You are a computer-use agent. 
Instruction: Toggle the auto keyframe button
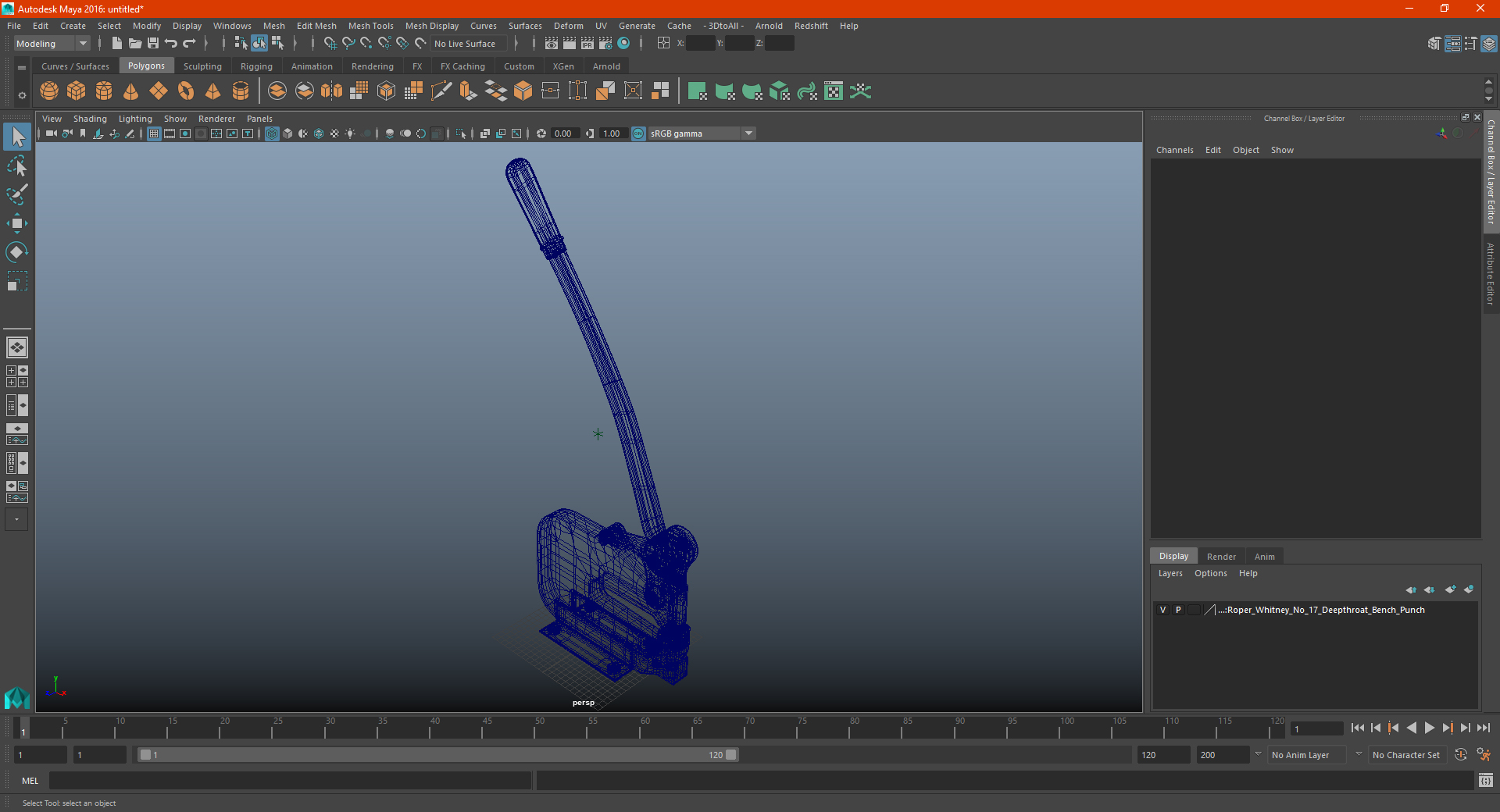pos(1461,755)
